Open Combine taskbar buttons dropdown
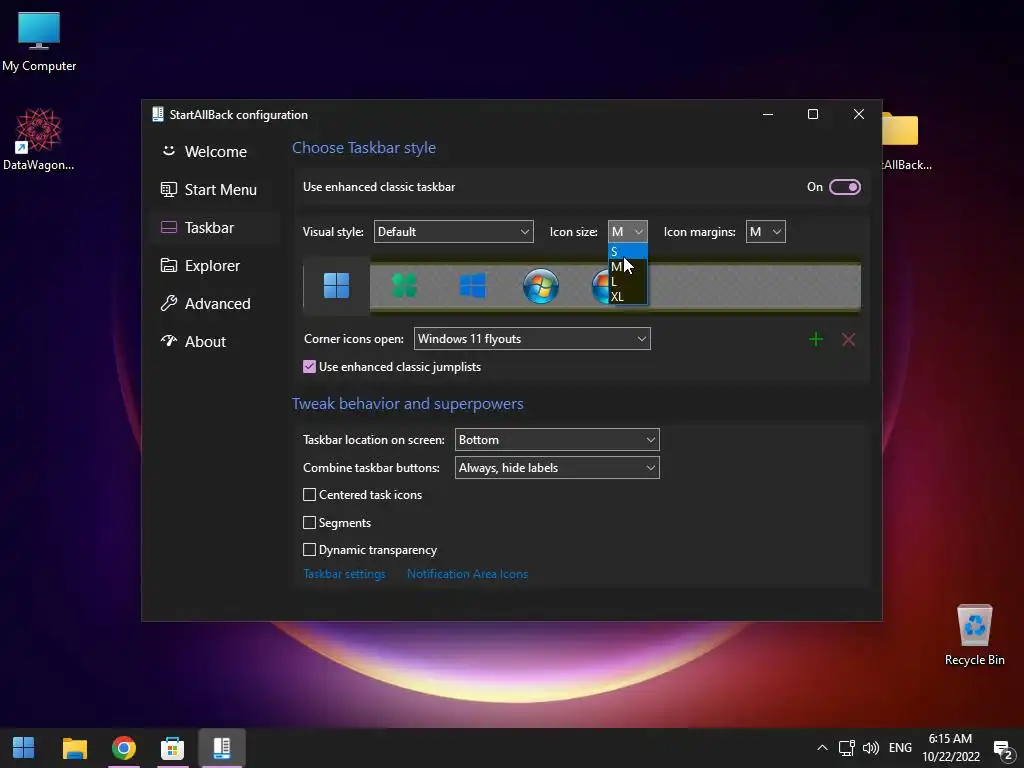The height and width of the screenshot is (768, 1024). click(557, 468)
